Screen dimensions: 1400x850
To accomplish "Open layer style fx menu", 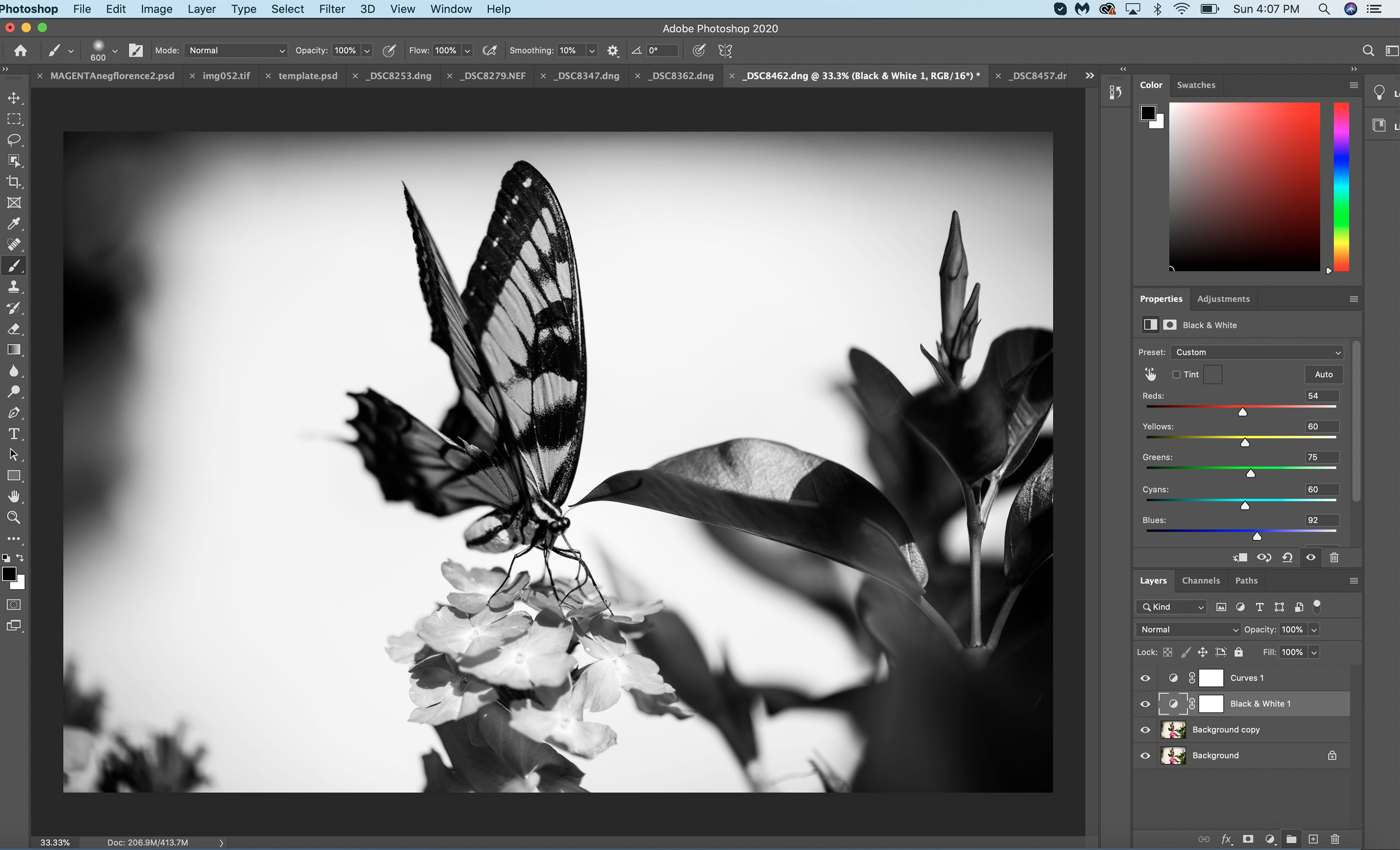I will coord(1226,839).
